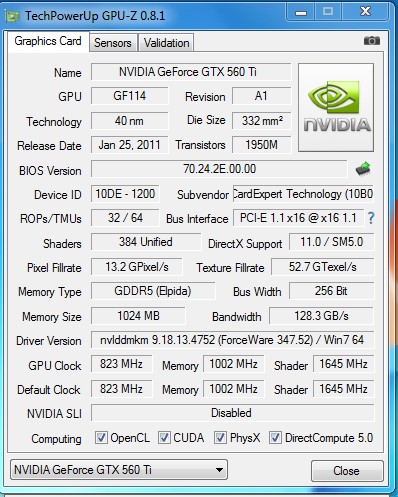Click the GPU Clock value 823 MHz
398x497 pixels.
121,364
